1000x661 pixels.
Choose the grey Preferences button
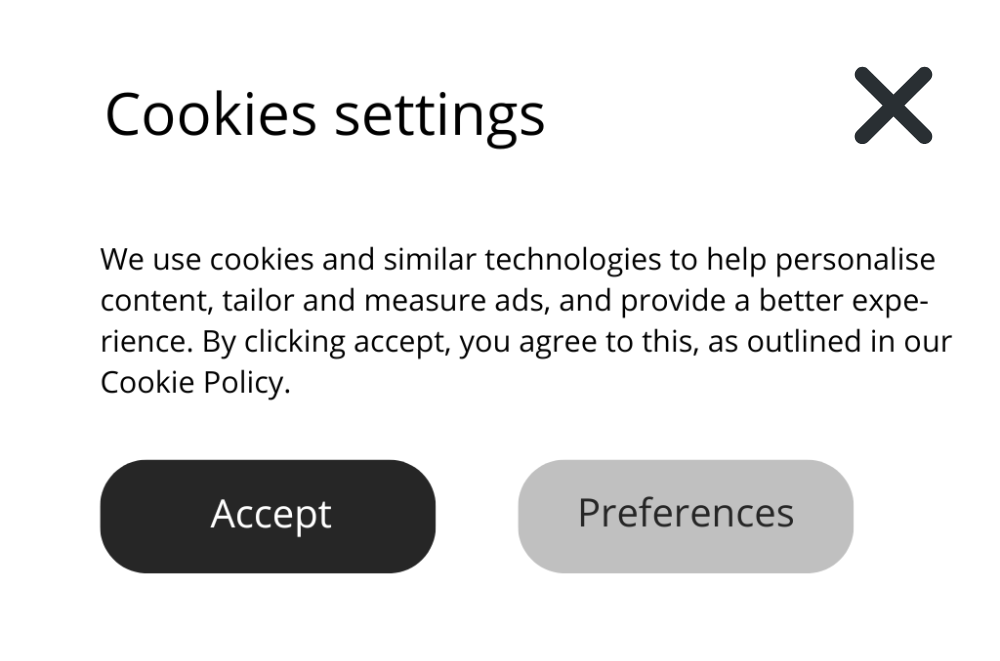pos(686,516)
